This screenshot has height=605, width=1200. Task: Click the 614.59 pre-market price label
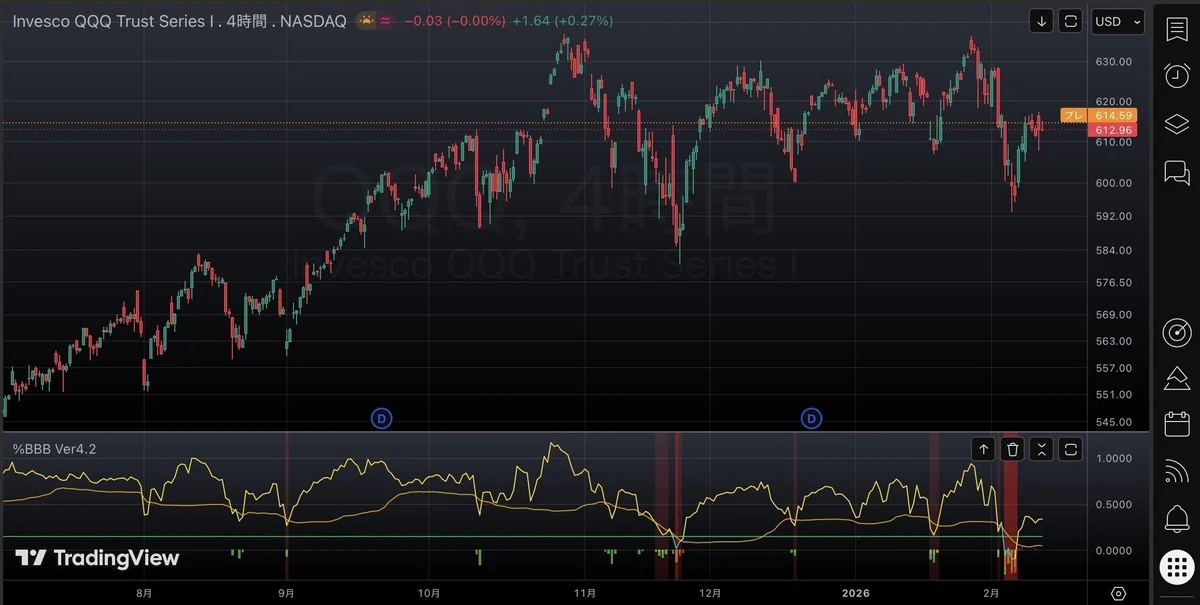click(1111, 116)
